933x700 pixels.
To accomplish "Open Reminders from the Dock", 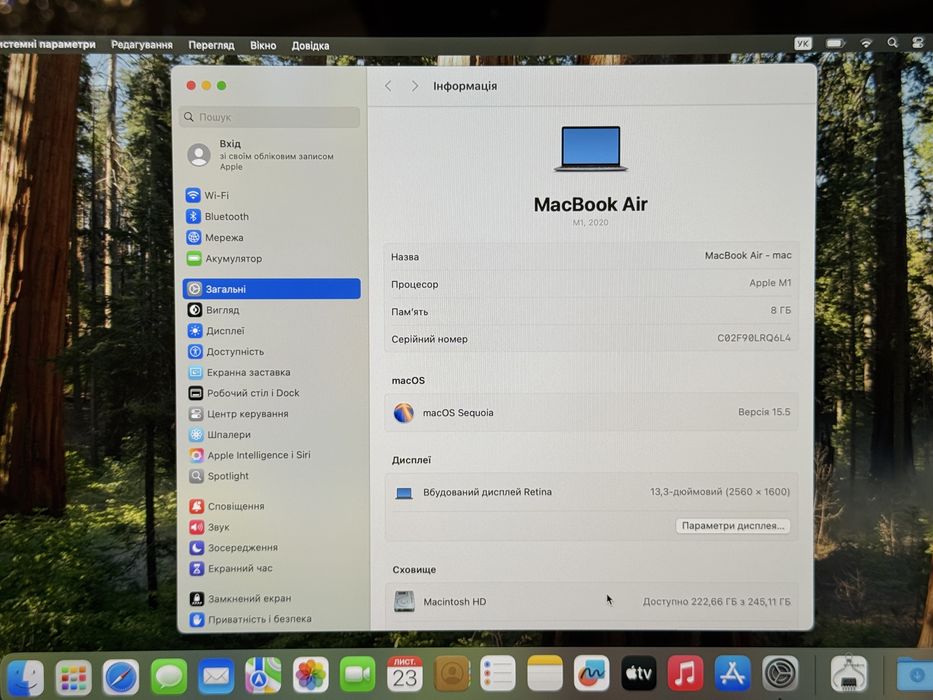I will click(498, 674).
